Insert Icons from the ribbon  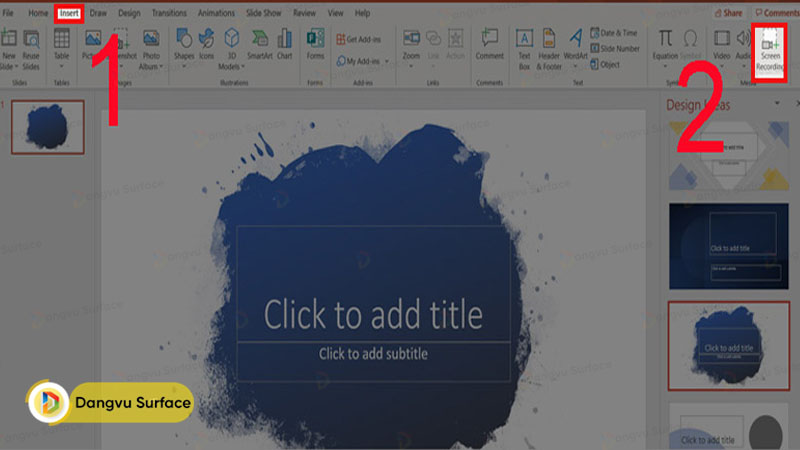[x=206, y=45]
